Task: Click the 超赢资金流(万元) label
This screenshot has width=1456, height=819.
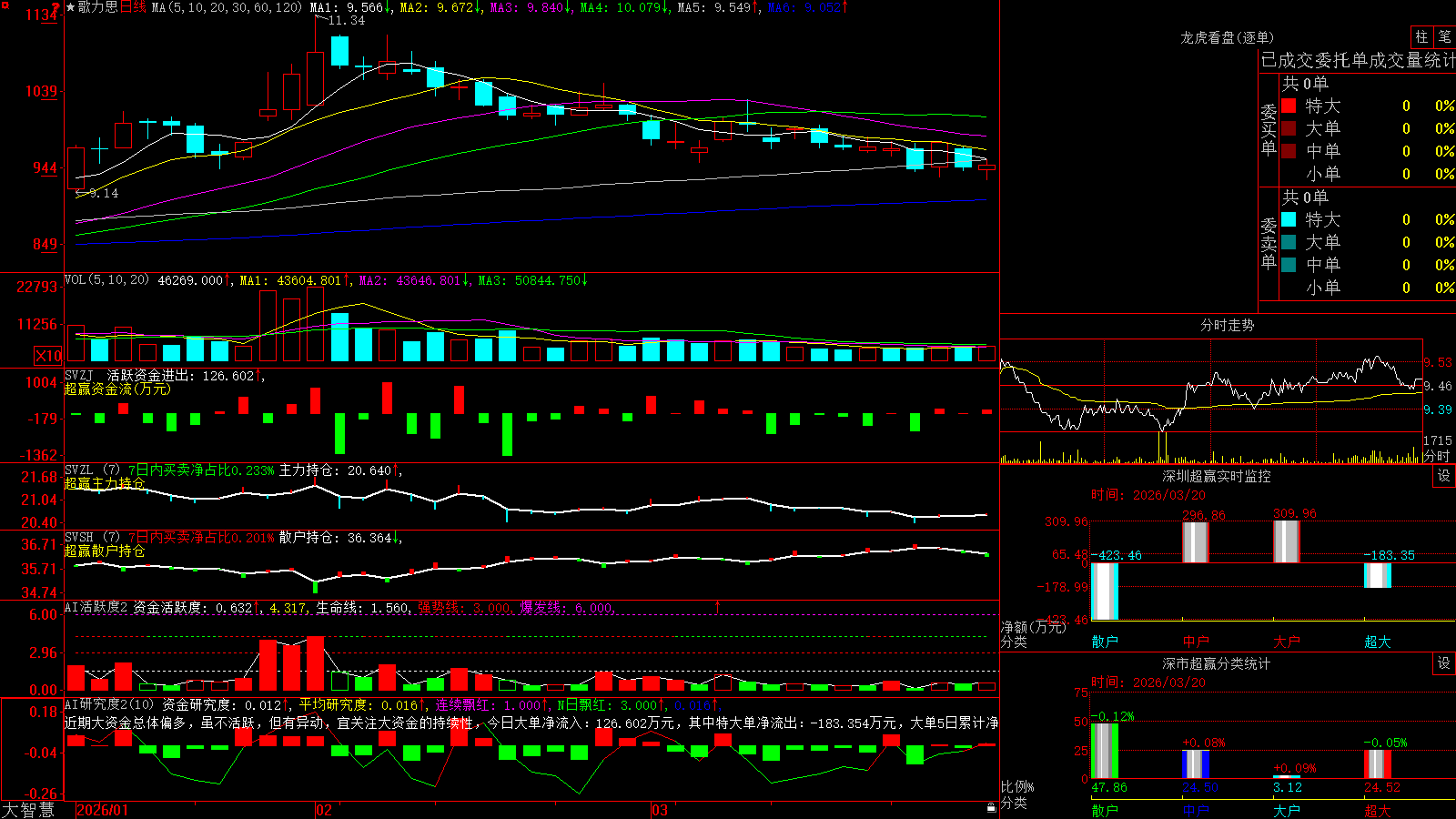Action: (117, 389)
